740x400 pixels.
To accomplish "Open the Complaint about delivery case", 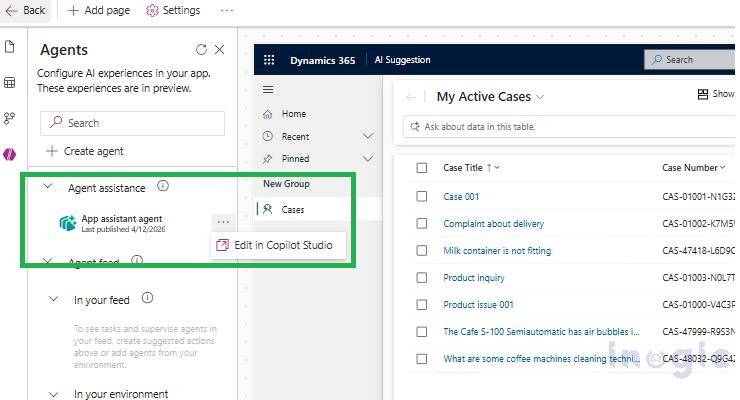I will (494, 224).
